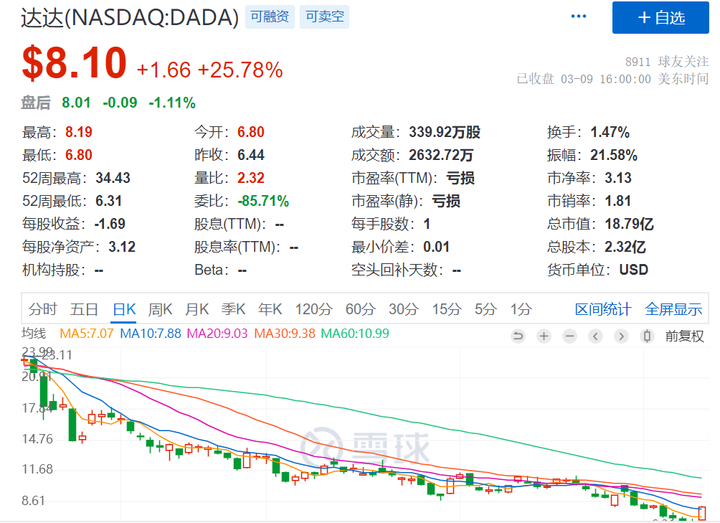
Task: Open 区间统计 range statistics link
Action: (603, 309)
